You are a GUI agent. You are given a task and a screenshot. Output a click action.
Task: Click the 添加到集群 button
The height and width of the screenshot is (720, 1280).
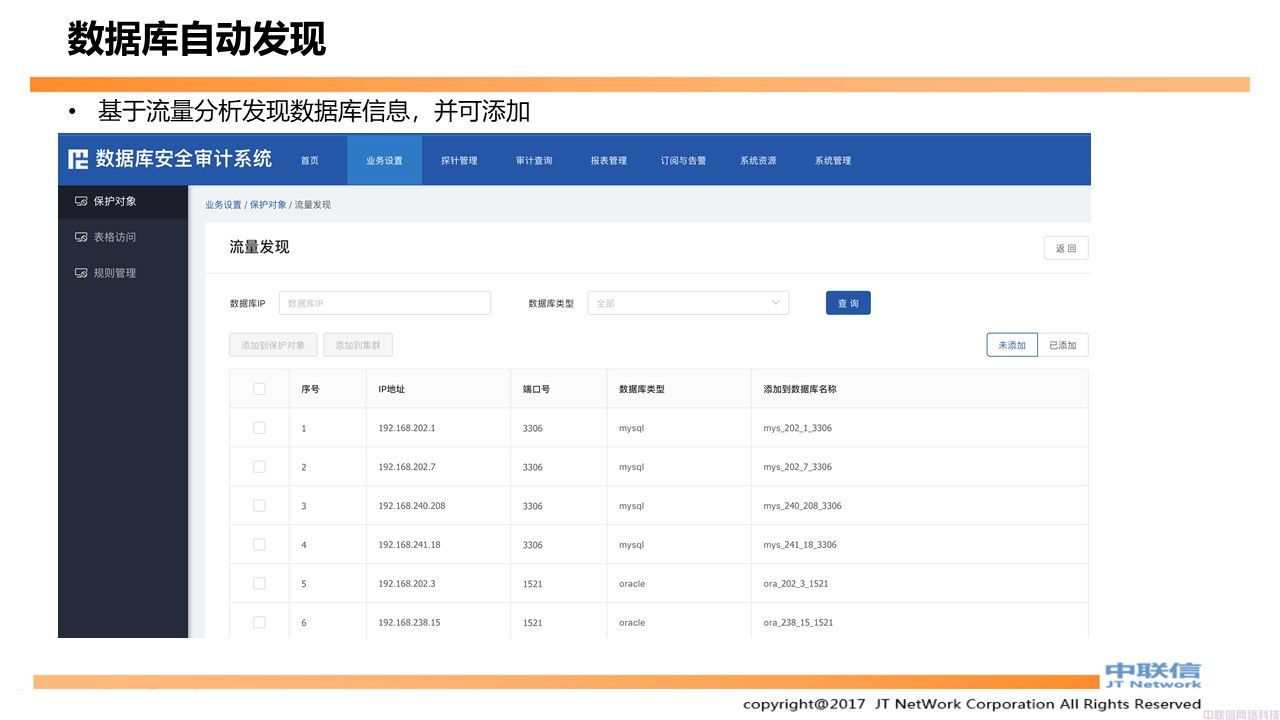tap(358, 345)
